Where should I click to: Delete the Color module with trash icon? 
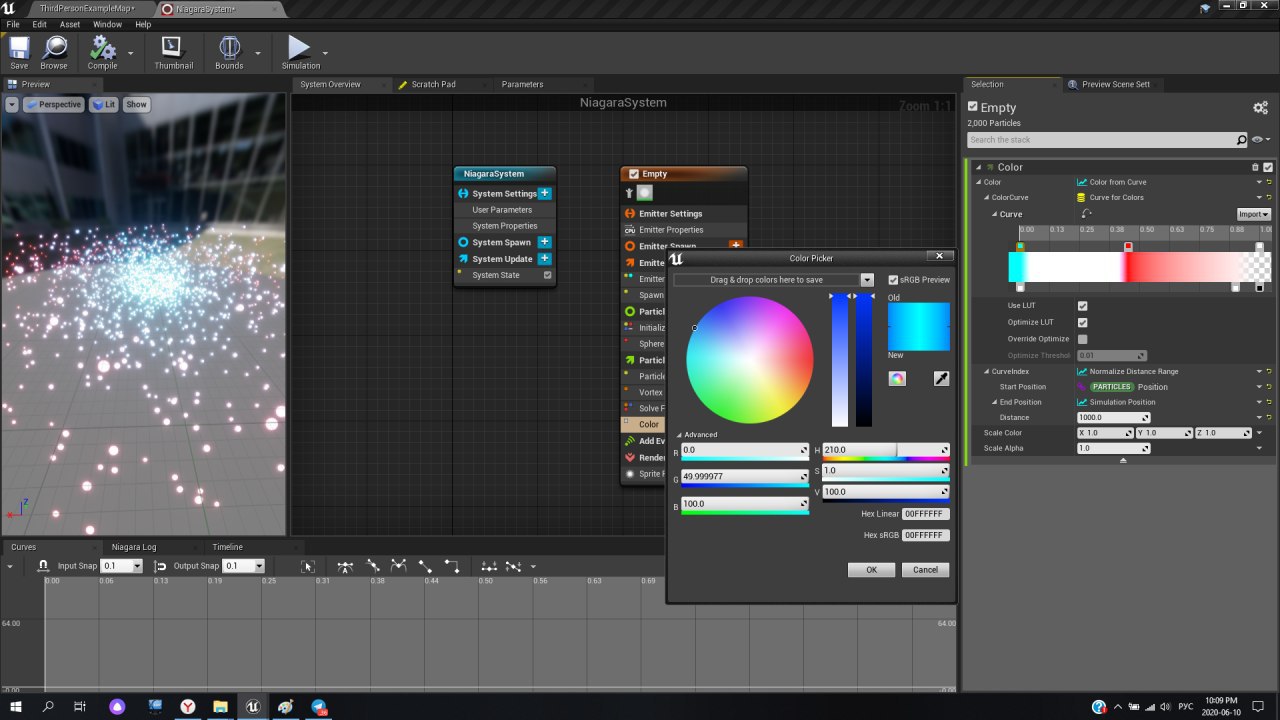click(1256, 167)
